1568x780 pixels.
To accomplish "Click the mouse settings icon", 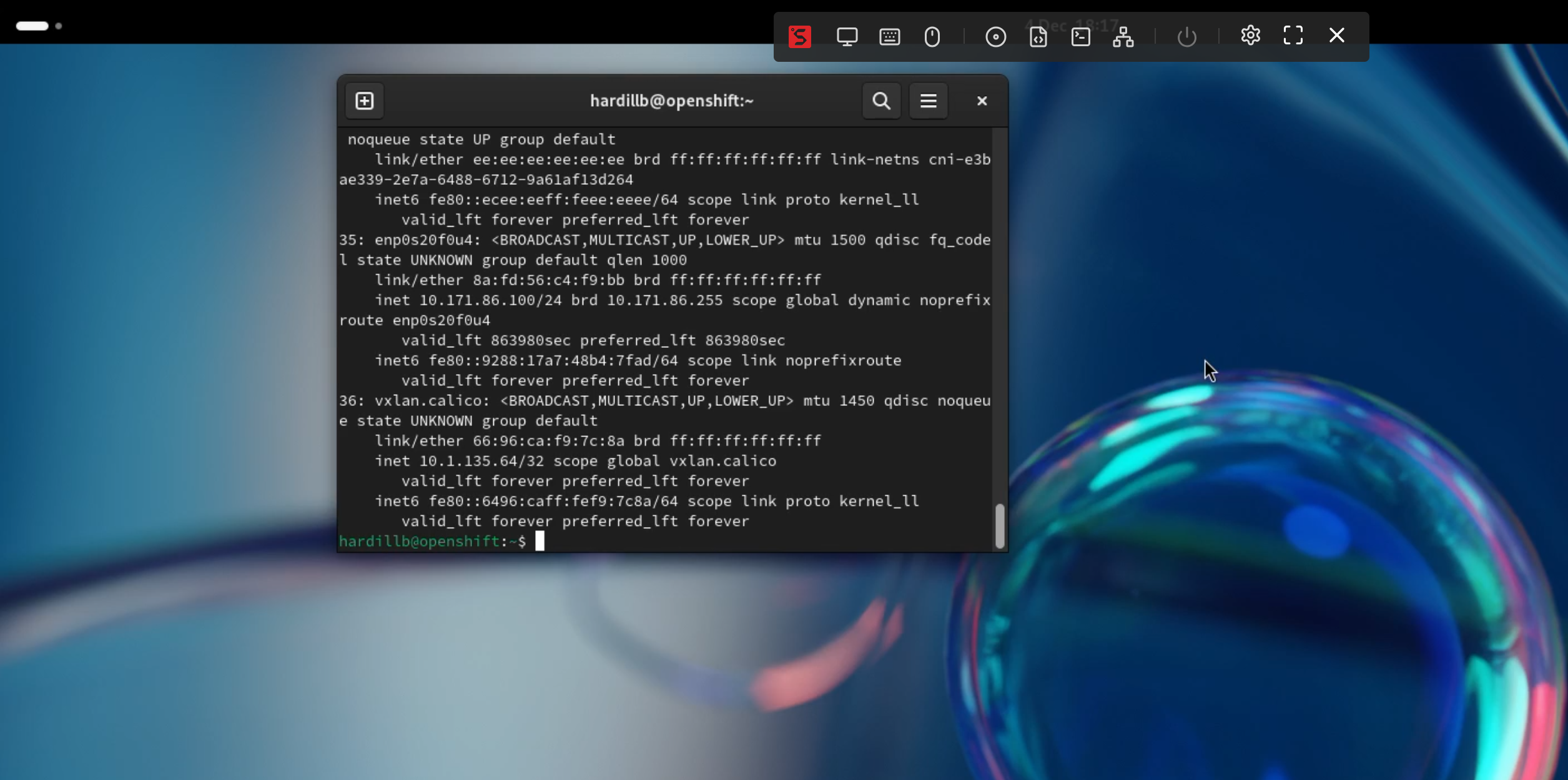I will pyautogui.click(x=932, y=36).
